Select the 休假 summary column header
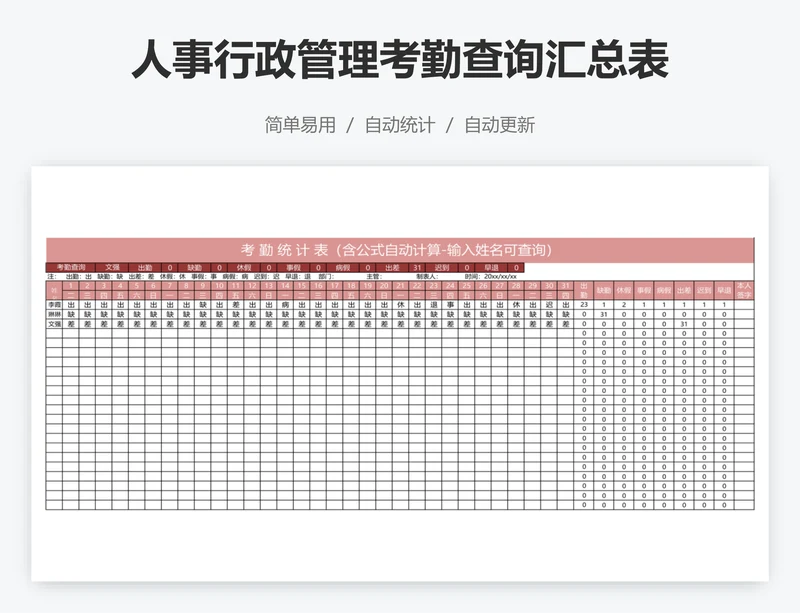The height and width of the screenshot is (613, 800). tap(623, 290)
